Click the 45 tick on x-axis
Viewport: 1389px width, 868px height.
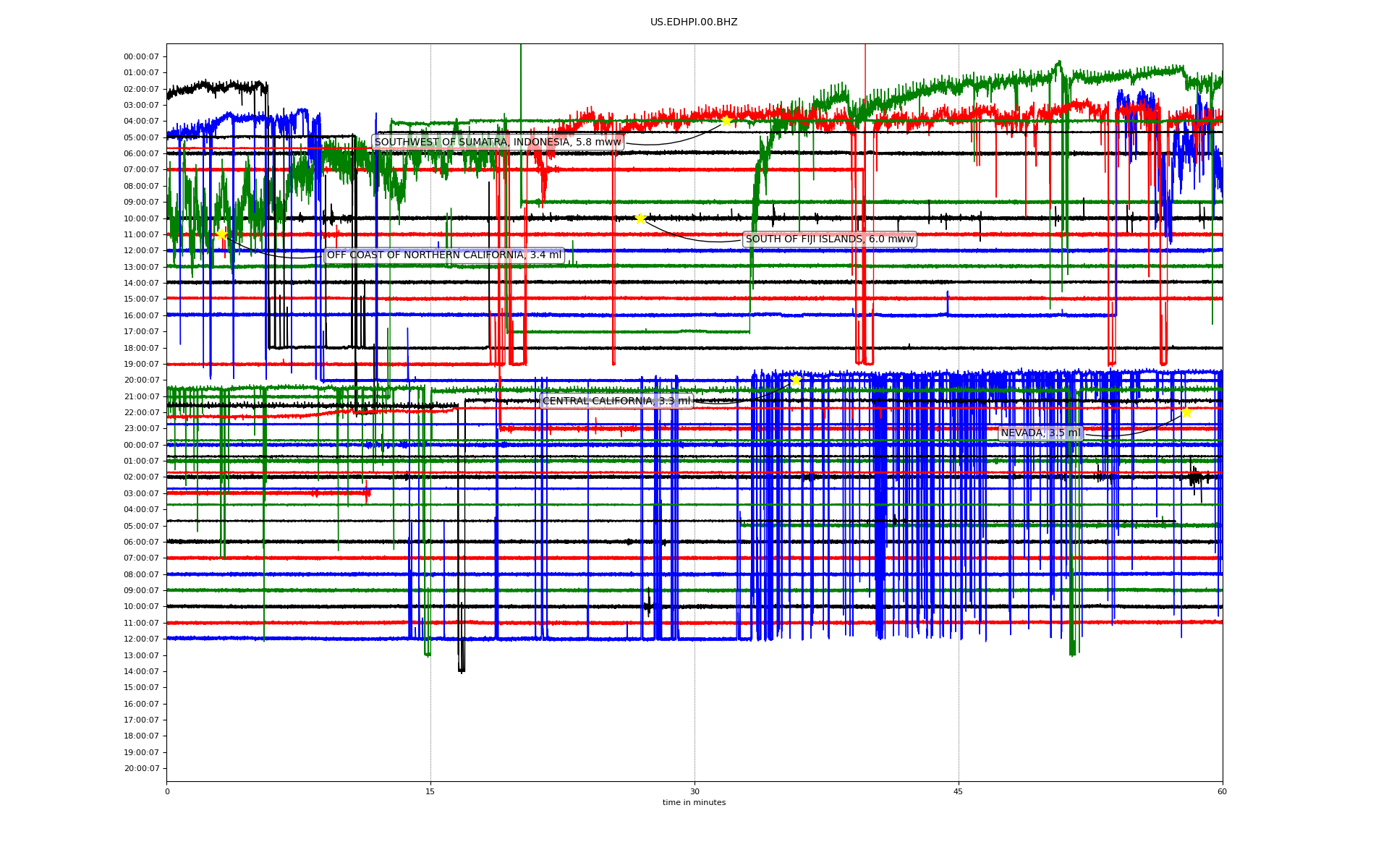[958, 791]
